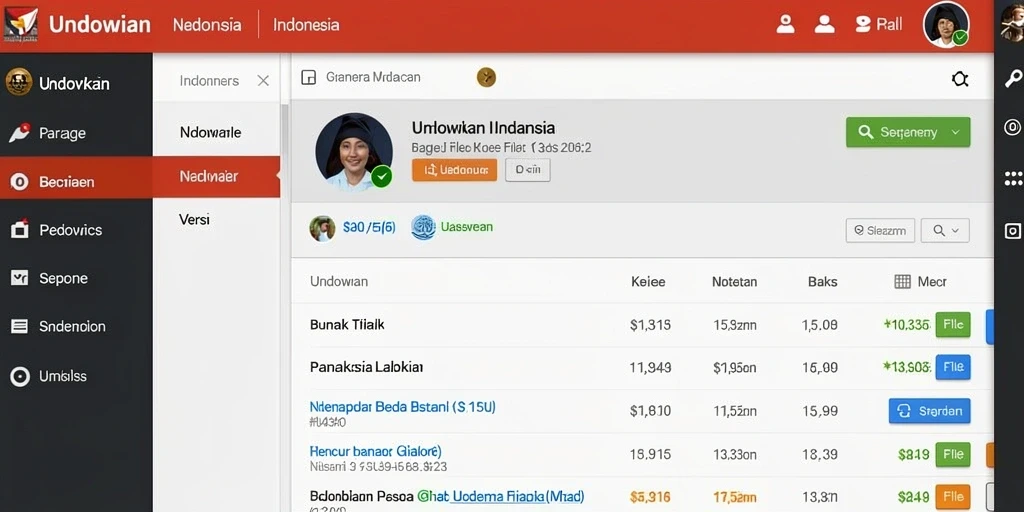Click the orange Uedonue button
Viewport: 1024px width, 512px height.
point(455,170)
